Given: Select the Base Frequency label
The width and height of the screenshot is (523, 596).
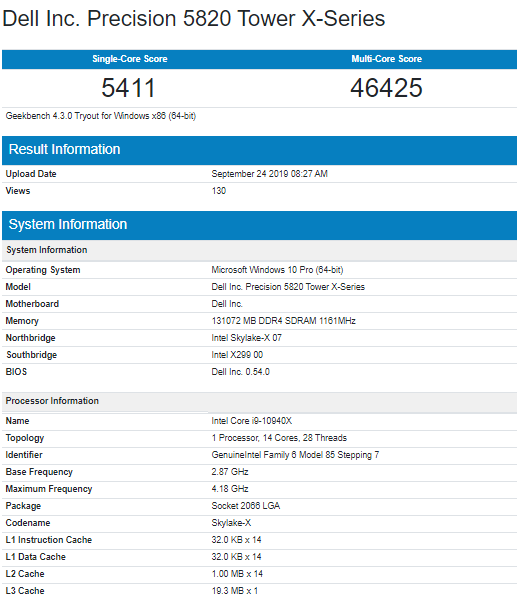Looking at the screenshot, I should [x=39, y=472].
